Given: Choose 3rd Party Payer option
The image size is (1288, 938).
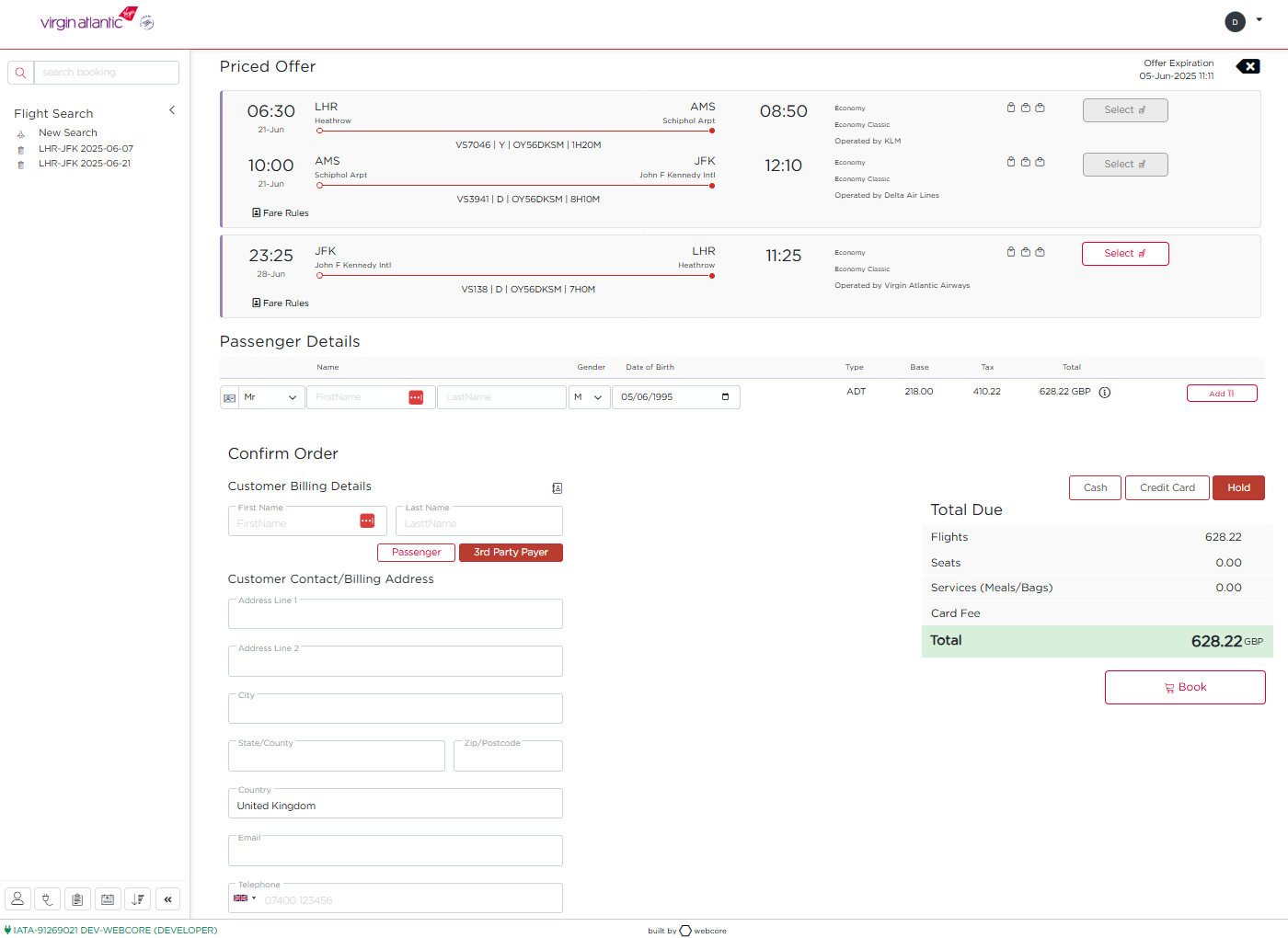Looking at the screenshot, I should (511, 553).
